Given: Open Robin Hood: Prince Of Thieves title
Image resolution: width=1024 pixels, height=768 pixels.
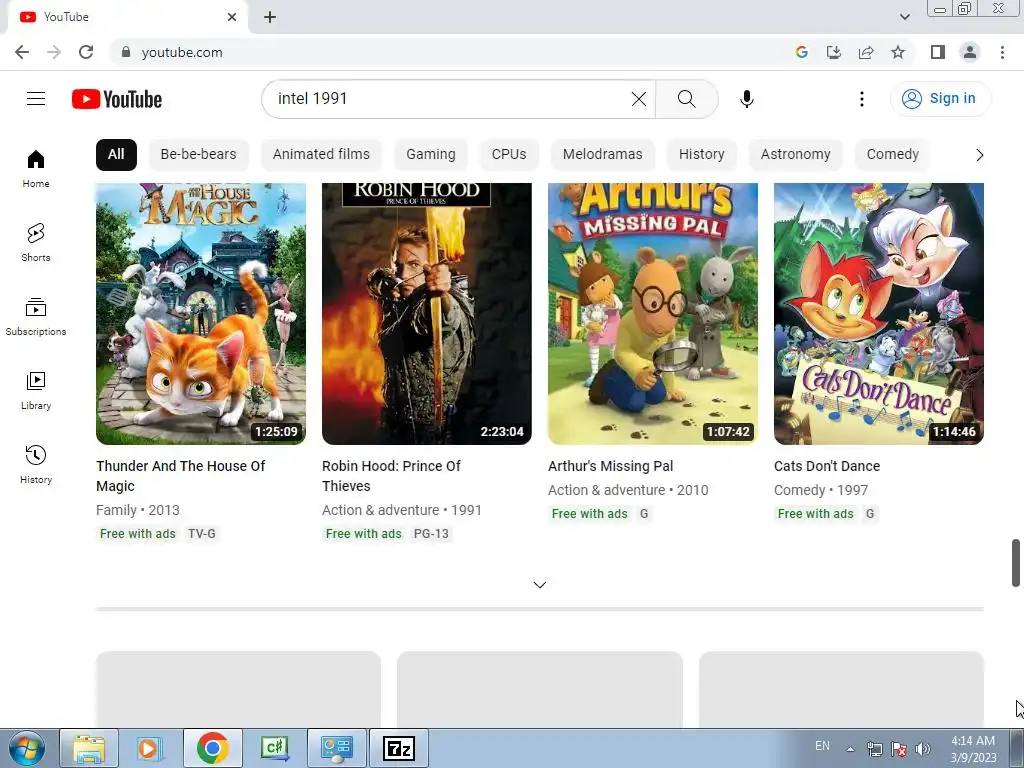Looking at the screenshot, I should (391, 476).
